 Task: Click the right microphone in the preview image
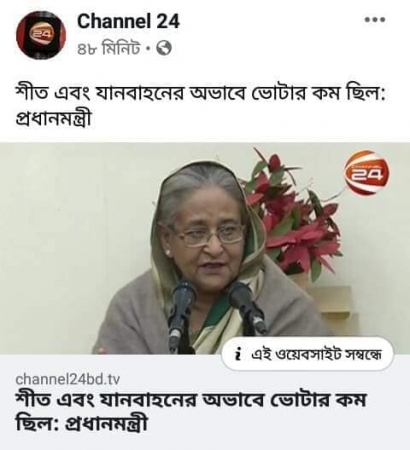tap(246, 307)
